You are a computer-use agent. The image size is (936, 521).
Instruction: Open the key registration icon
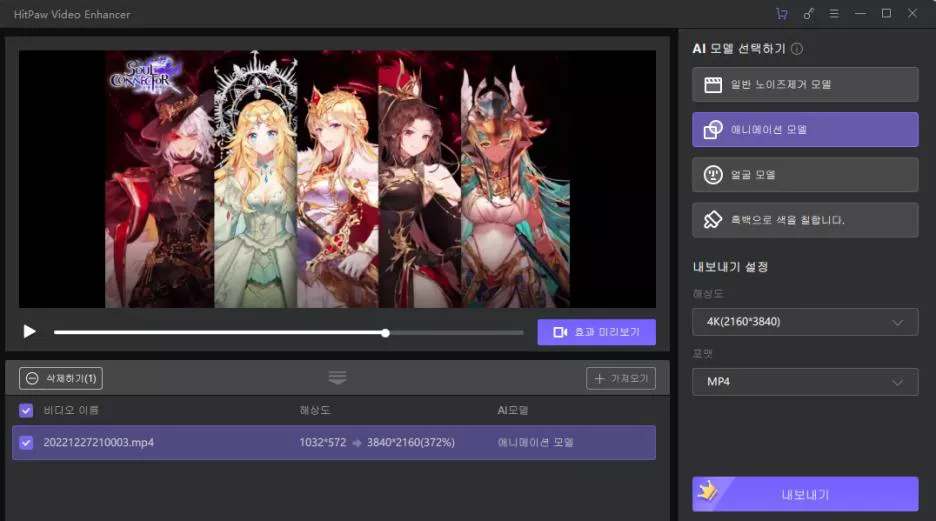(808, 14)
